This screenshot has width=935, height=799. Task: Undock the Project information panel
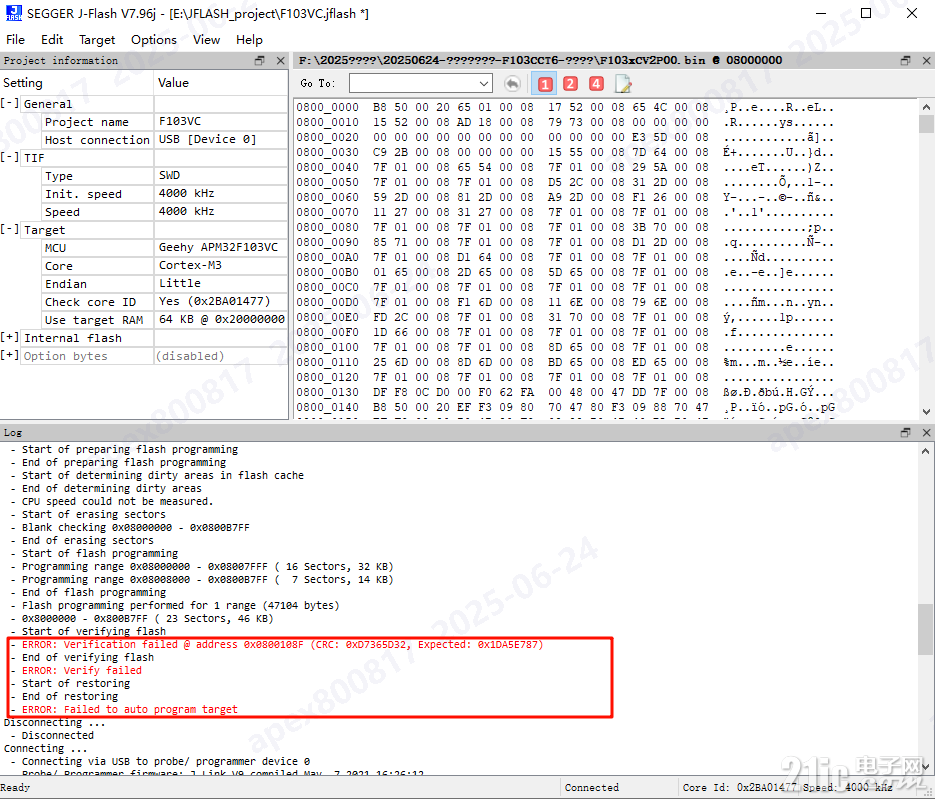[x=259, y=61]
